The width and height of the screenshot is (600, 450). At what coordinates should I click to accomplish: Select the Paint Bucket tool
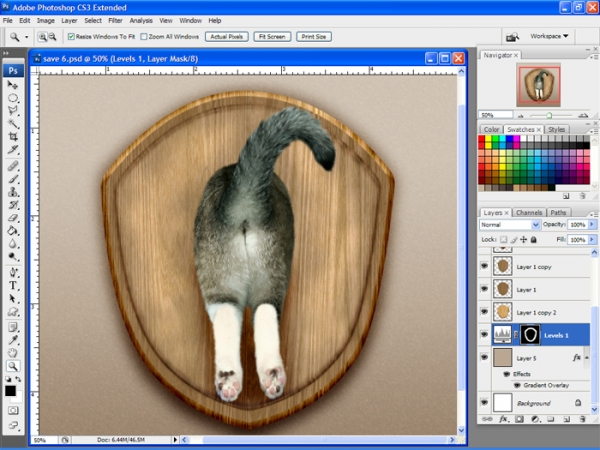13,231
